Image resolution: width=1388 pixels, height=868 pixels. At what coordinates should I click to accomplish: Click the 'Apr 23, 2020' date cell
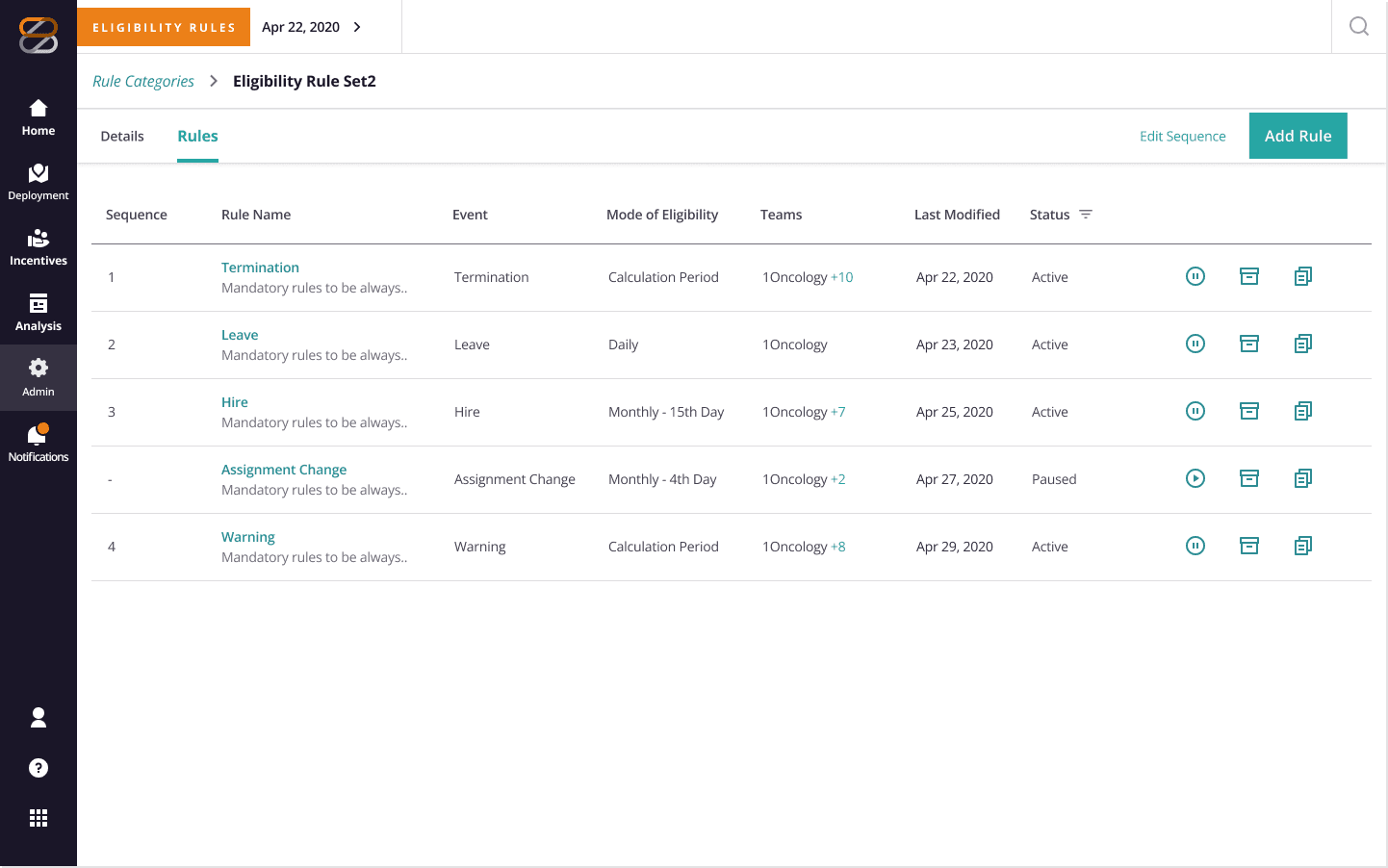coord(955,345)
